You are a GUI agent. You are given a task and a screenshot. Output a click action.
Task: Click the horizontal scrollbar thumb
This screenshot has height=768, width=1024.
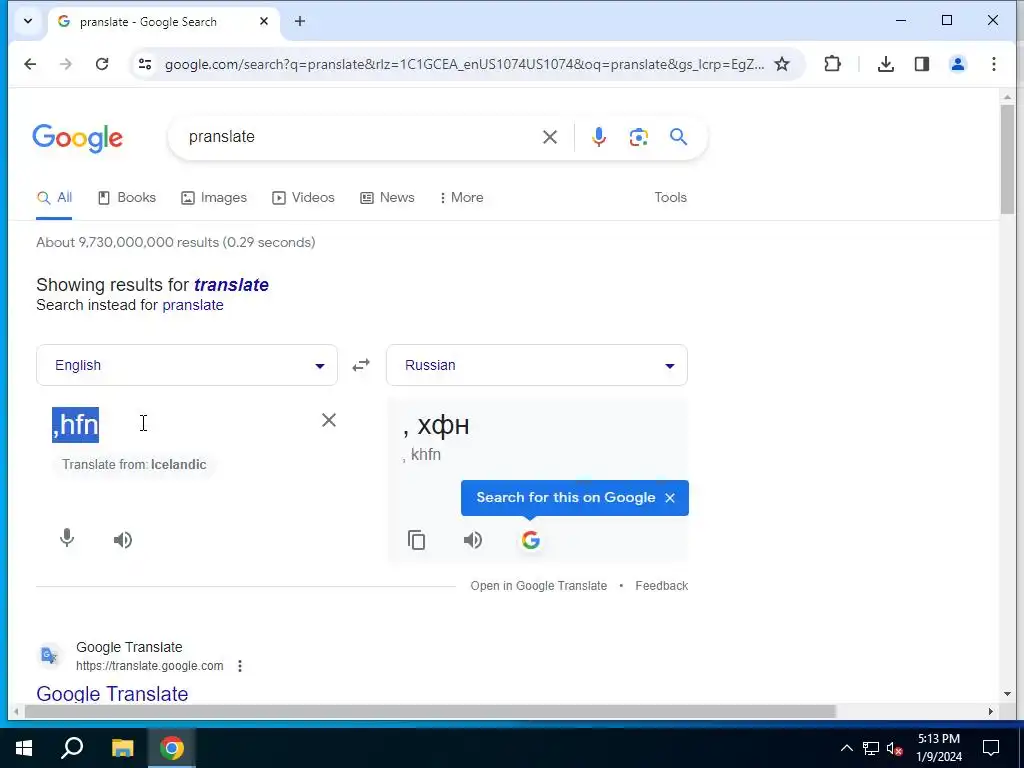point(430,711)
